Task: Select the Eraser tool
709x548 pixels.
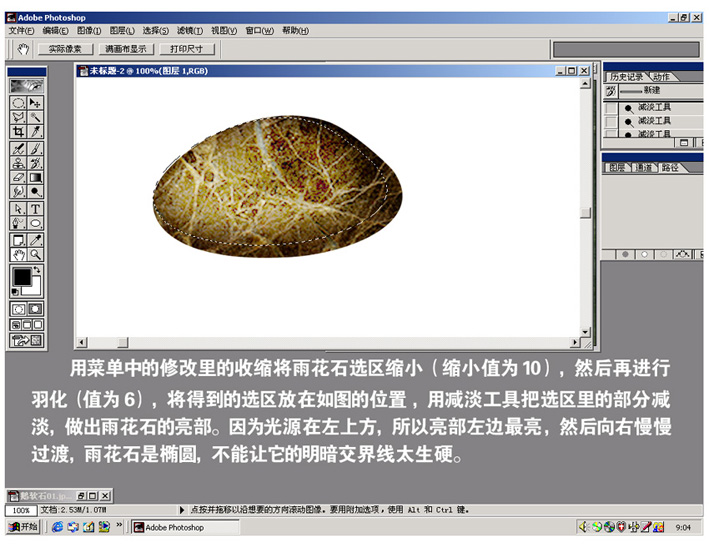Action: pyautogui.click(x=18, y=177)
